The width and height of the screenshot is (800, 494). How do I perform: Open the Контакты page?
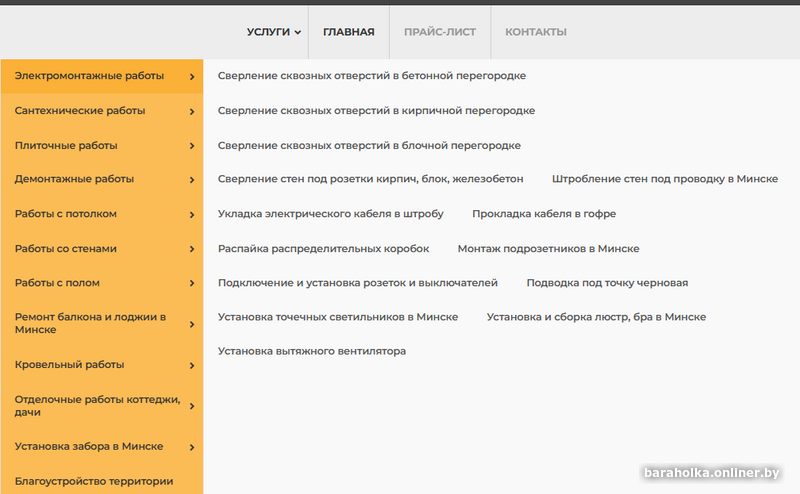[x=536, y=32]
